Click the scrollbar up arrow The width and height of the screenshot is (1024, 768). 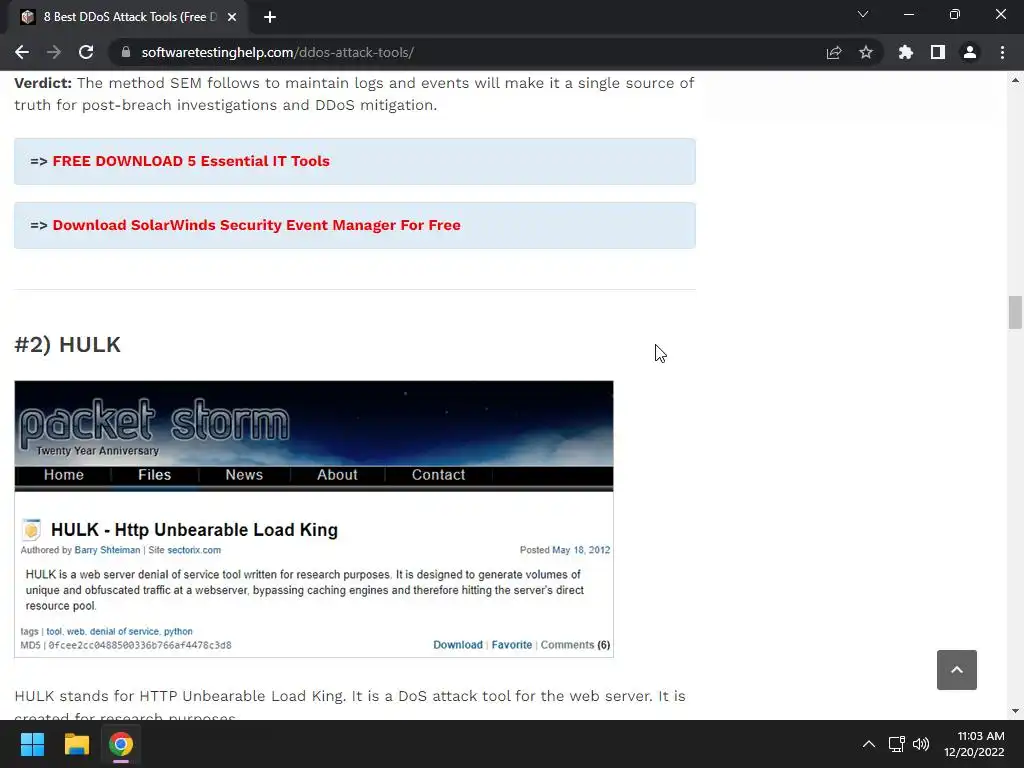click(x=1015, y=80)
